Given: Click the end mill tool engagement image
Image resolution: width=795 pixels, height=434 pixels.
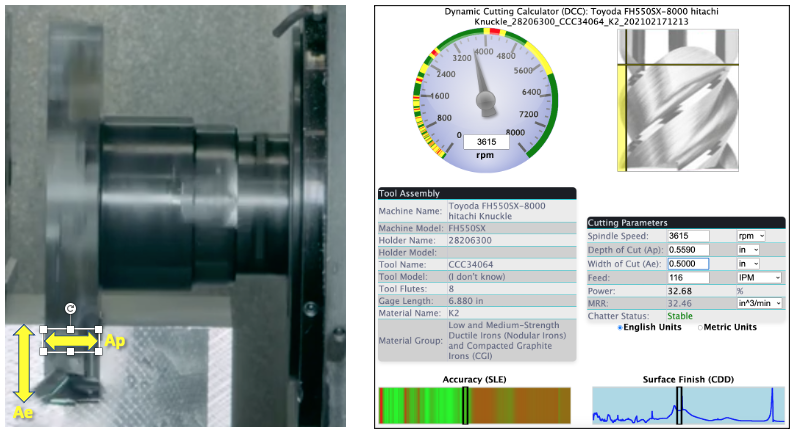Looking at the screenshot, I should [677, 100].
